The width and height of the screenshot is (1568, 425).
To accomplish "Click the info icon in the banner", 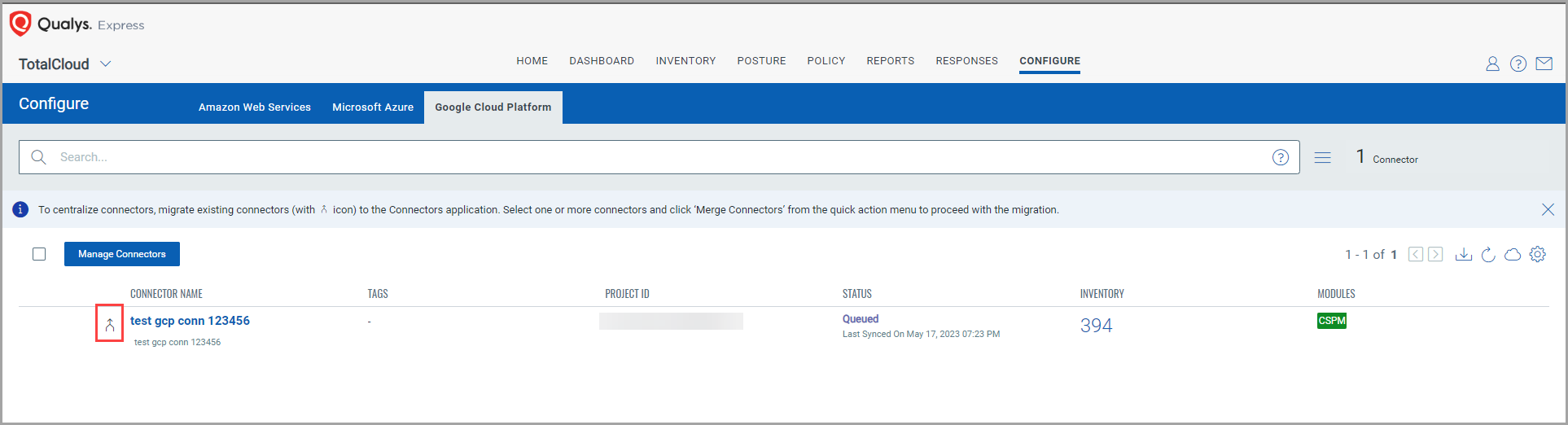I will pyautogui.click(x=20, y=209).
